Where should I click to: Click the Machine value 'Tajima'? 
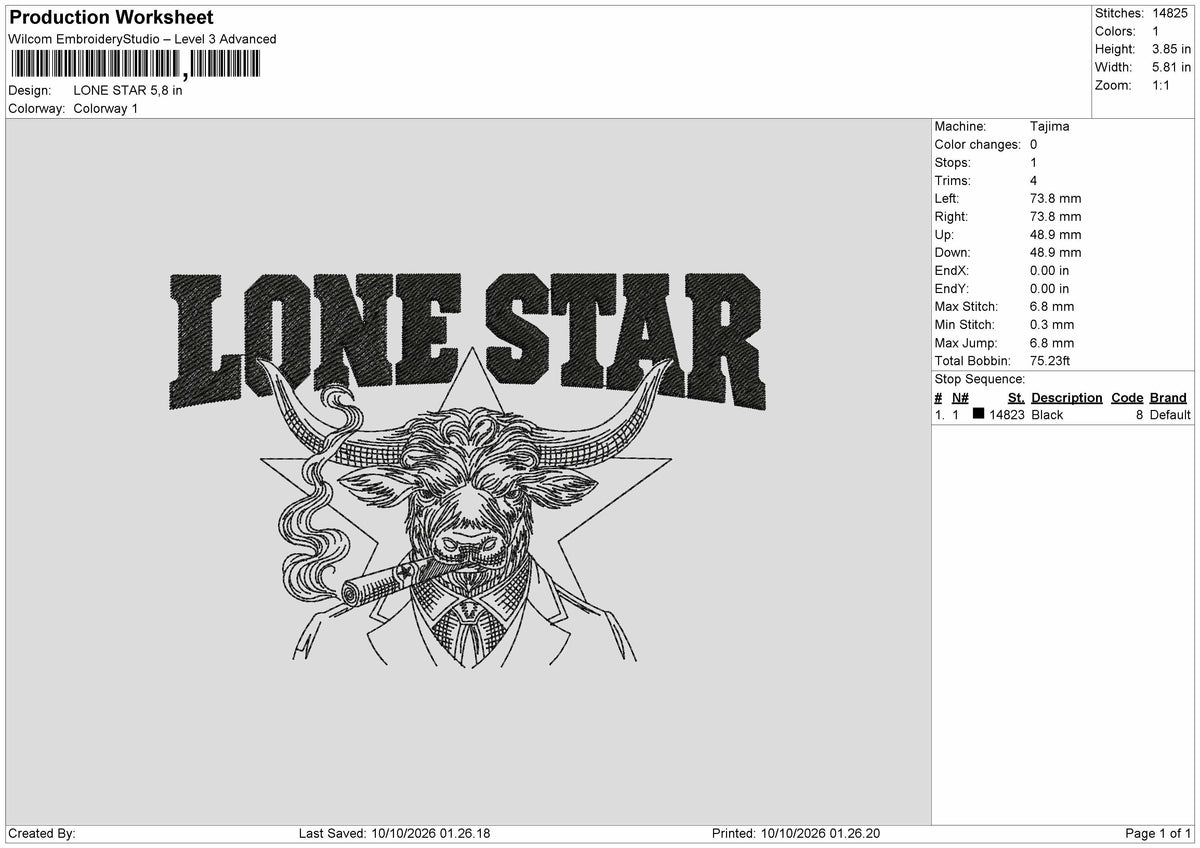click(1049, 126)
